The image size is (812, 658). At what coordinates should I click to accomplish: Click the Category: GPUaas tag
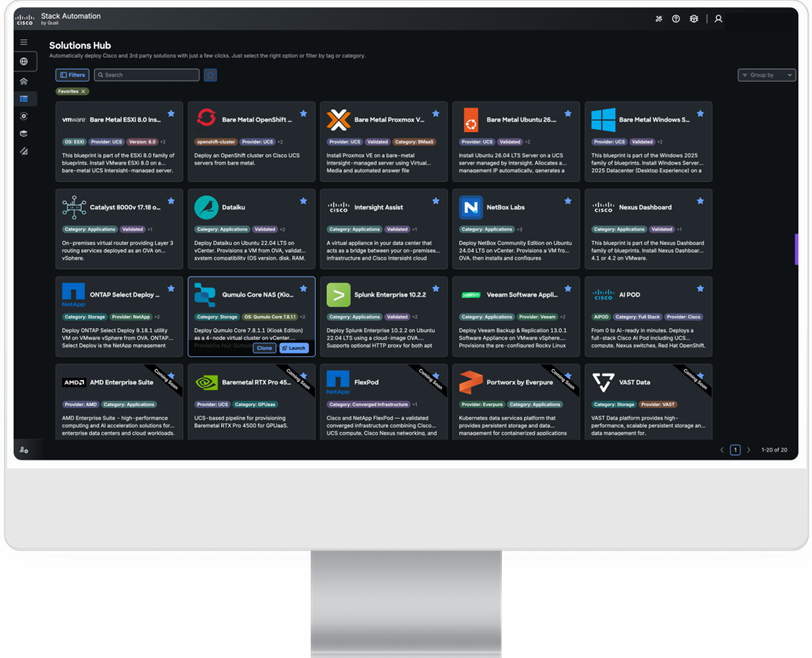pos(255,404)
